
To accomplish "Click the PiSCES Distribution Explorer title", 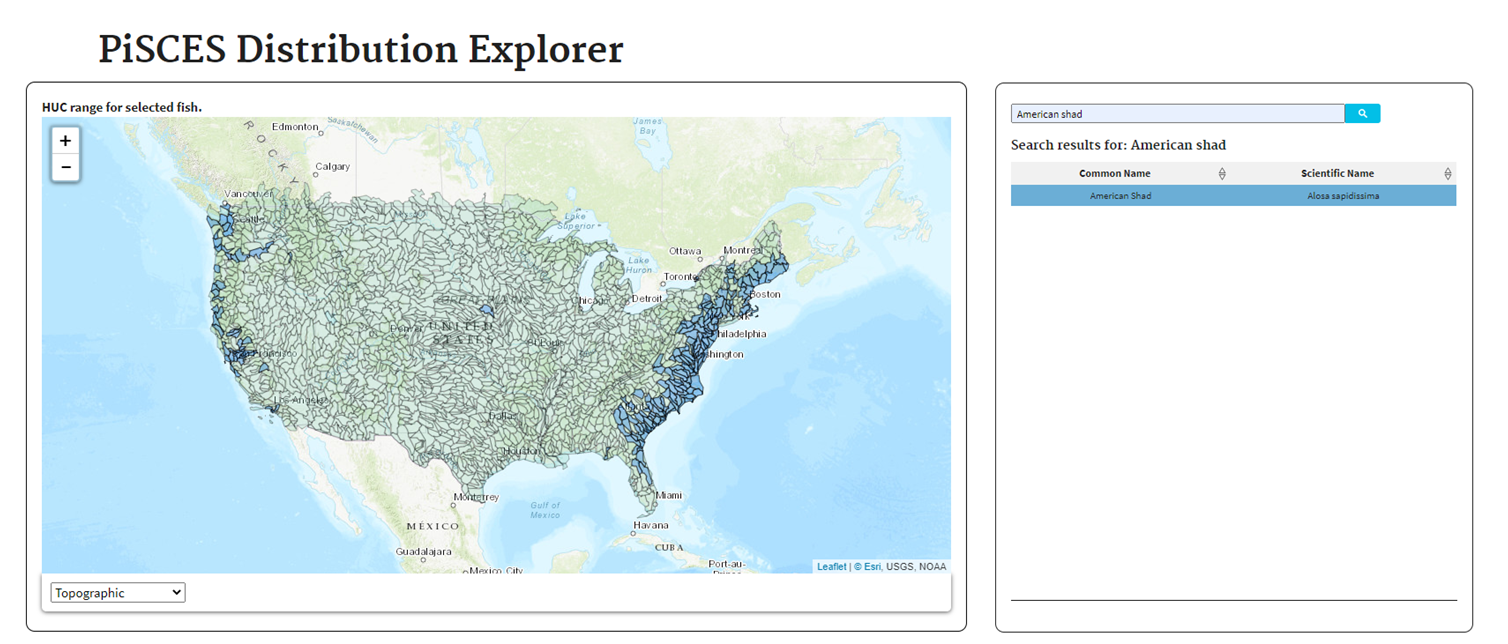I will tap(361, 49).
